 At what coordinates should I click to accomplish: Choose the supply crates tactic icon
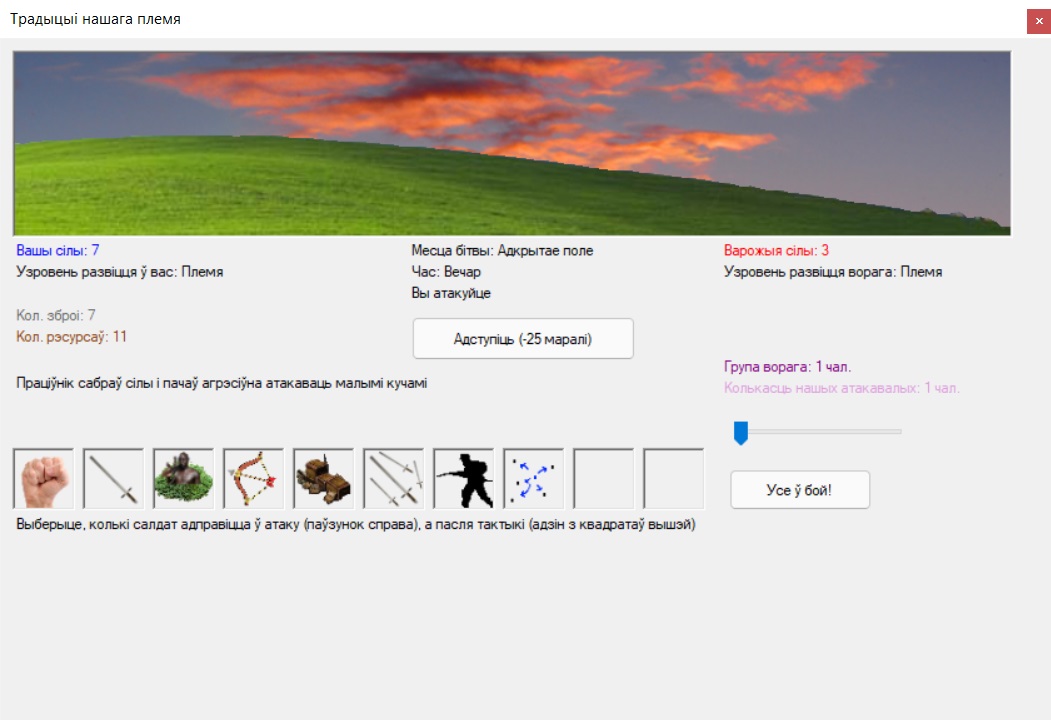(x=324, y=479)
